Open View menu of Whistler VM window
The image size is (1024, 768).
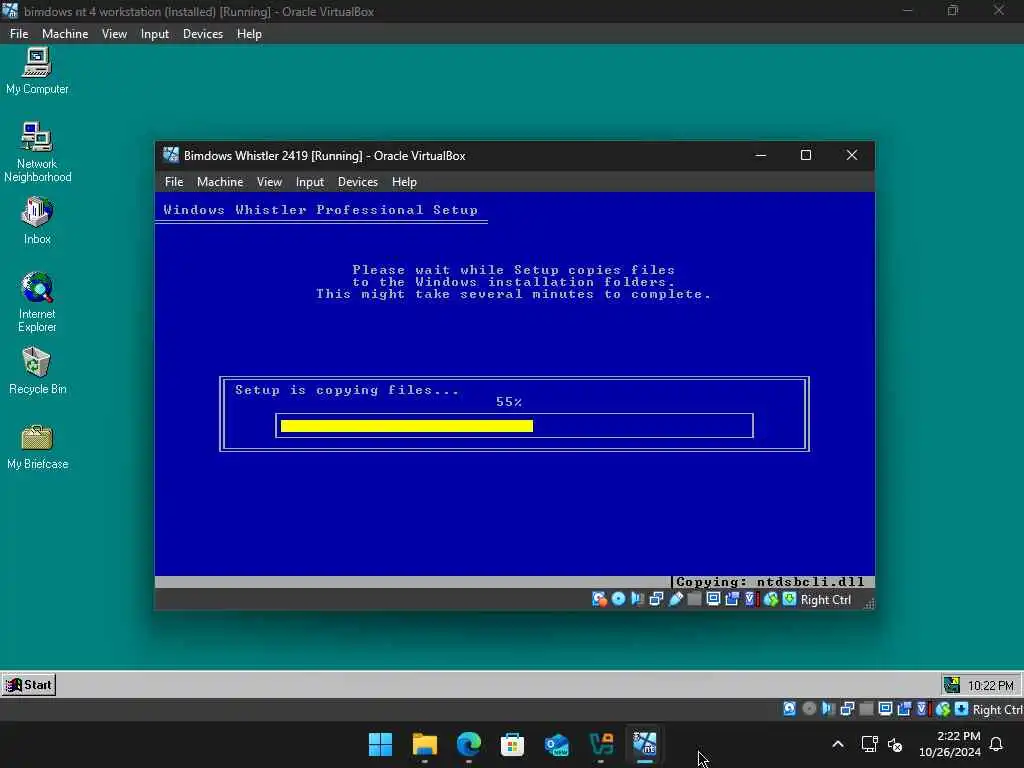[269, 182]
